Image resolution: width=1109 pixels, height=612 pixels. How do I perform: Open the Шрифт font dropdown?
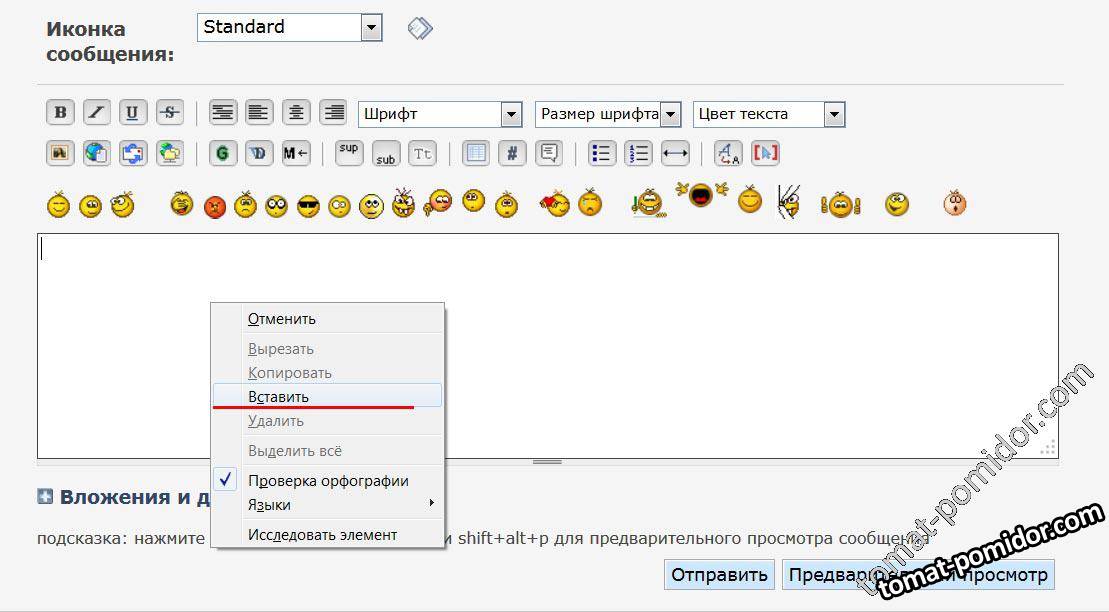tap(440, 114)
